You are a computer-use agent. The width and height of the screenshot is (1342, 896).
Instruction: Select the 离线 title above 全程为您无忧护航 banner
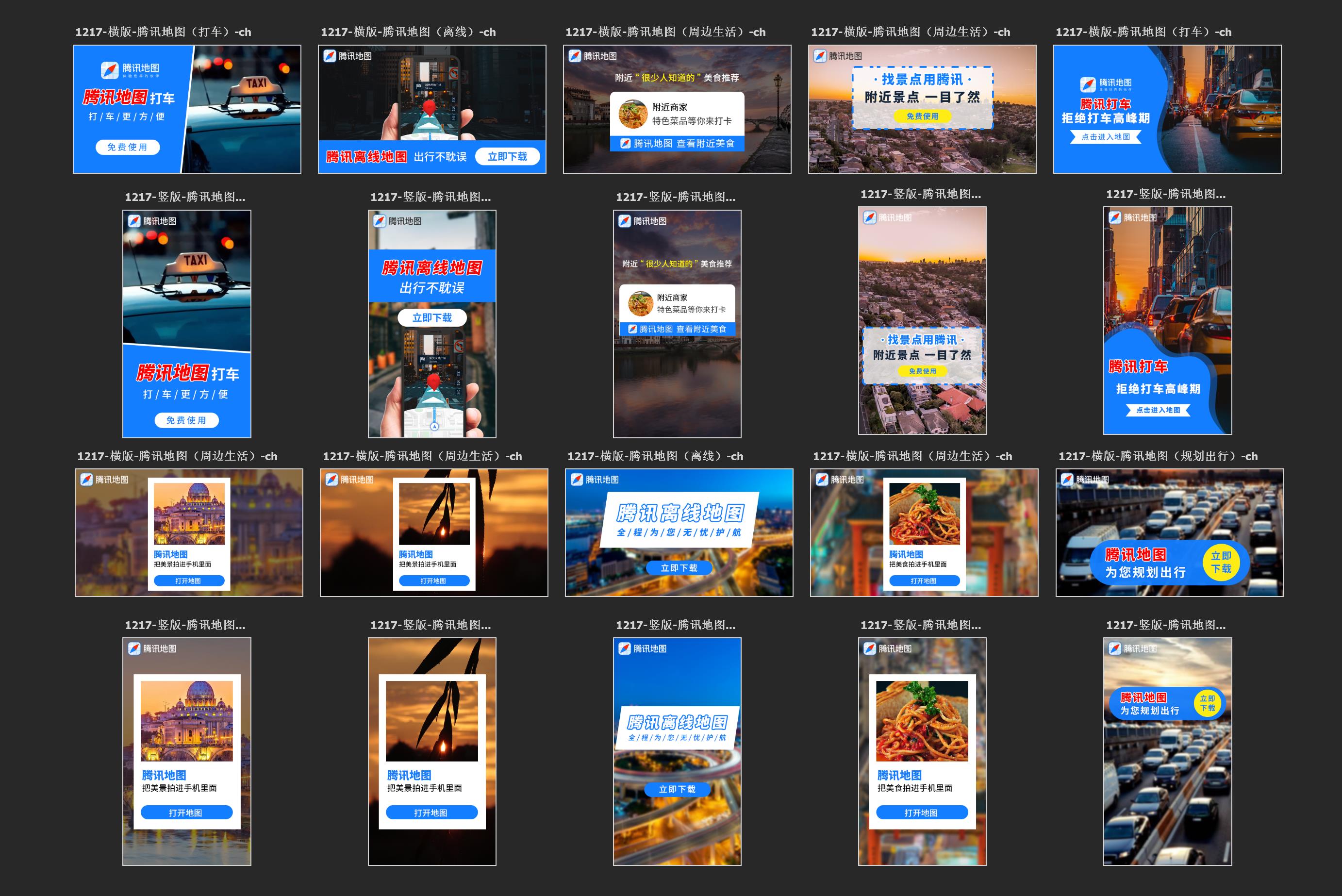pyautogui.click(x=655, y=456)
